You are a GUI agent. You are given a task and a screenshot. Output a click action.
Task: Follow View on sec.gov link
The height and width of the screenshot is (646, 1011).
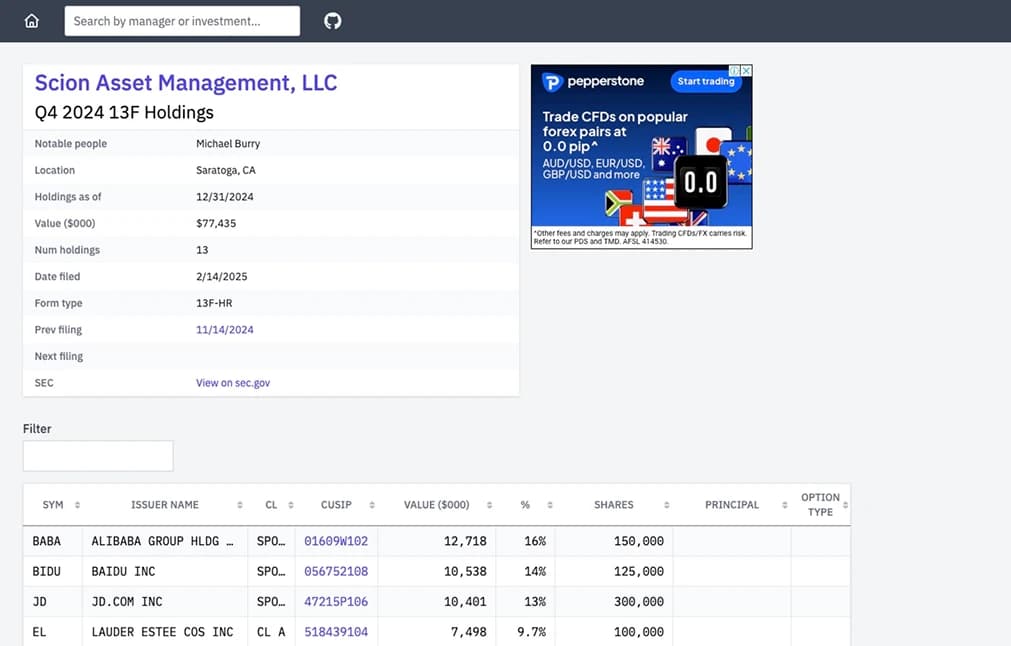click(233, 383)
